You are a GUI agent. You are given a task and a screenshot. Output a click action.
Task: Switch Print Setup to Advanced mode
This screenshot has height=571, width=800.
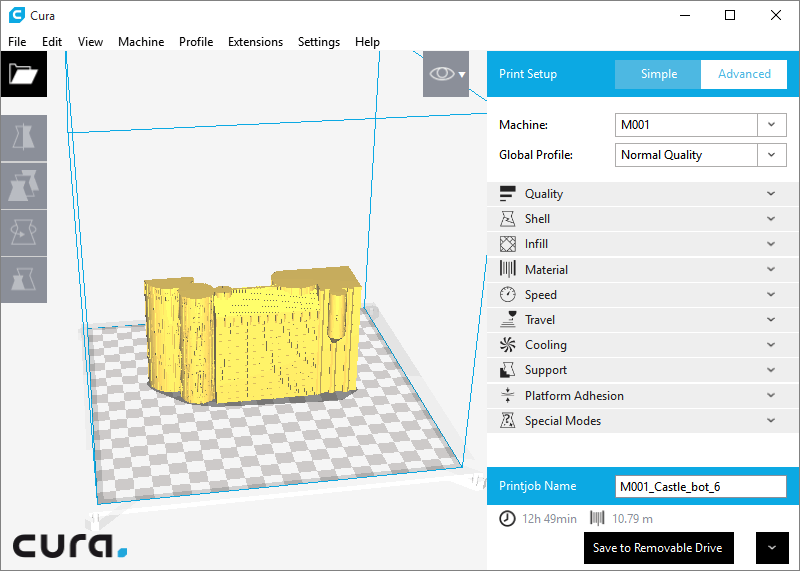[744, 74]
